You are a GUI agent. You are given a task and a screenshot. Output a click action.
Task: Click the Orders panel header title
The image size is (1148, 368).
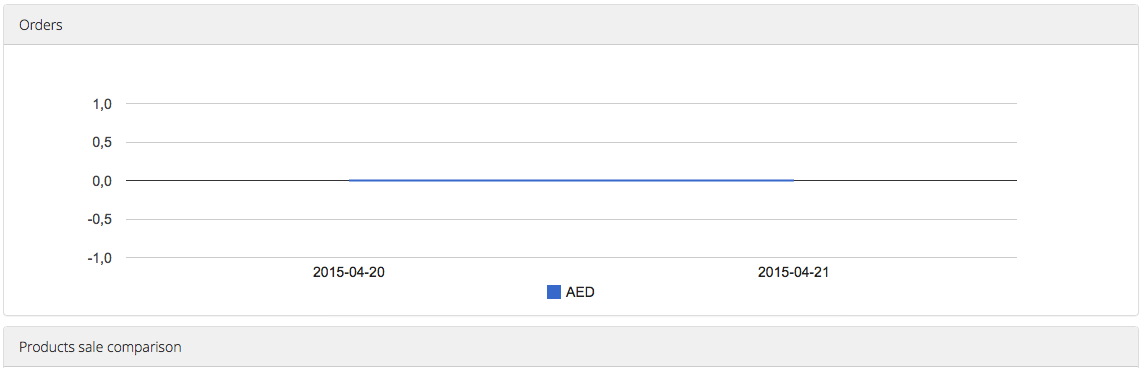(41, 25)
